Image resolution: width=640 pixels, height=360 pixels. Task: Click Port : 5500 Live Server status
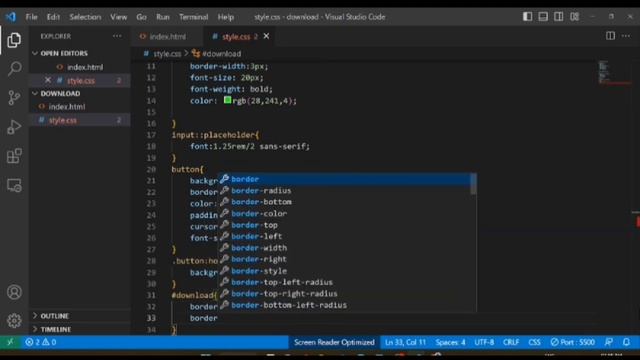pos(572,342)
